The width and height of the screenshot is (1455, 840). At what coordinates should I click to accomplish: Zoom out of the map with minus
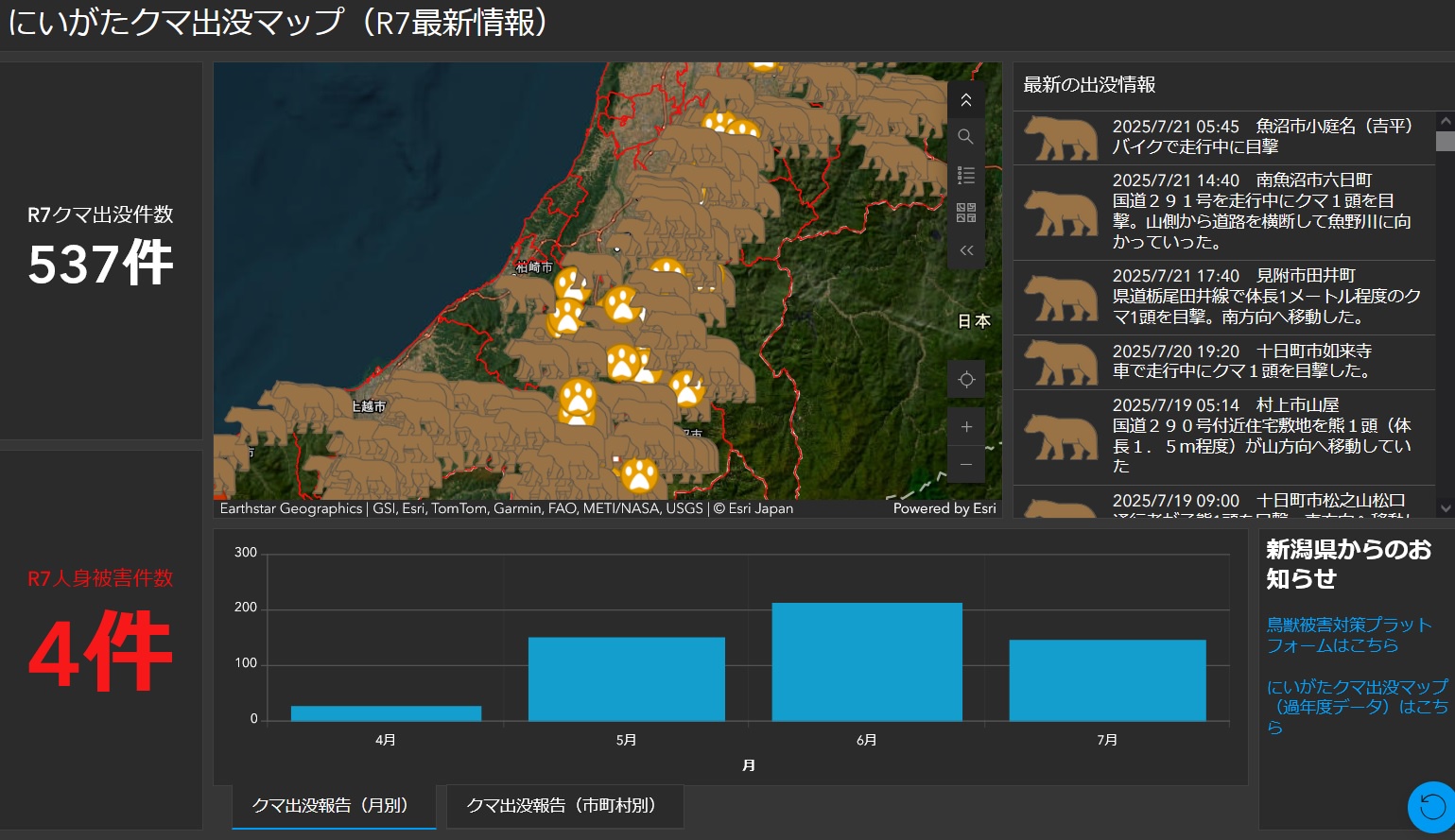click(x=966, y=465)
